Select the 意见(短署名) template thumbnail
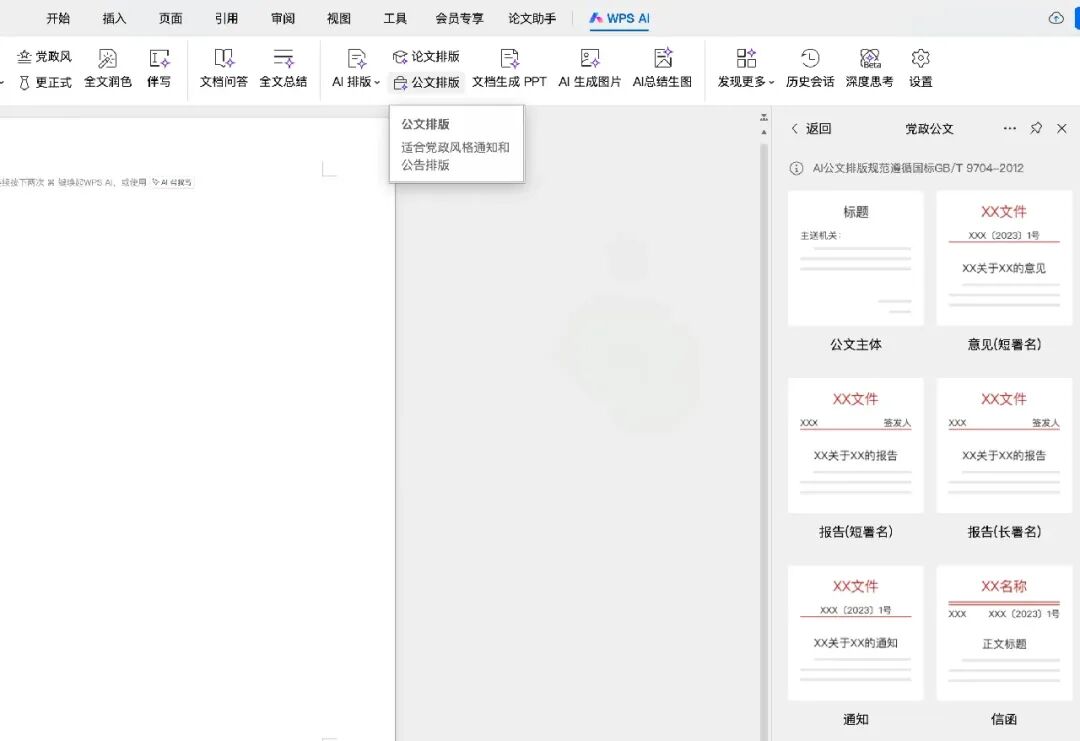The width and height of the screenshot is (1080, 741). tap(1004, 258)
